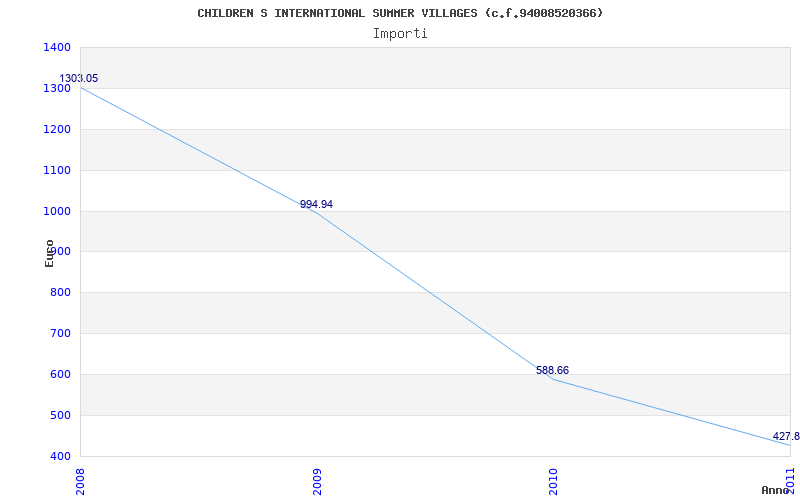Screen dimensions: 800x500
Task: Click the Importi subtitle
Action: pyautogui.click(x=400, y=34)
